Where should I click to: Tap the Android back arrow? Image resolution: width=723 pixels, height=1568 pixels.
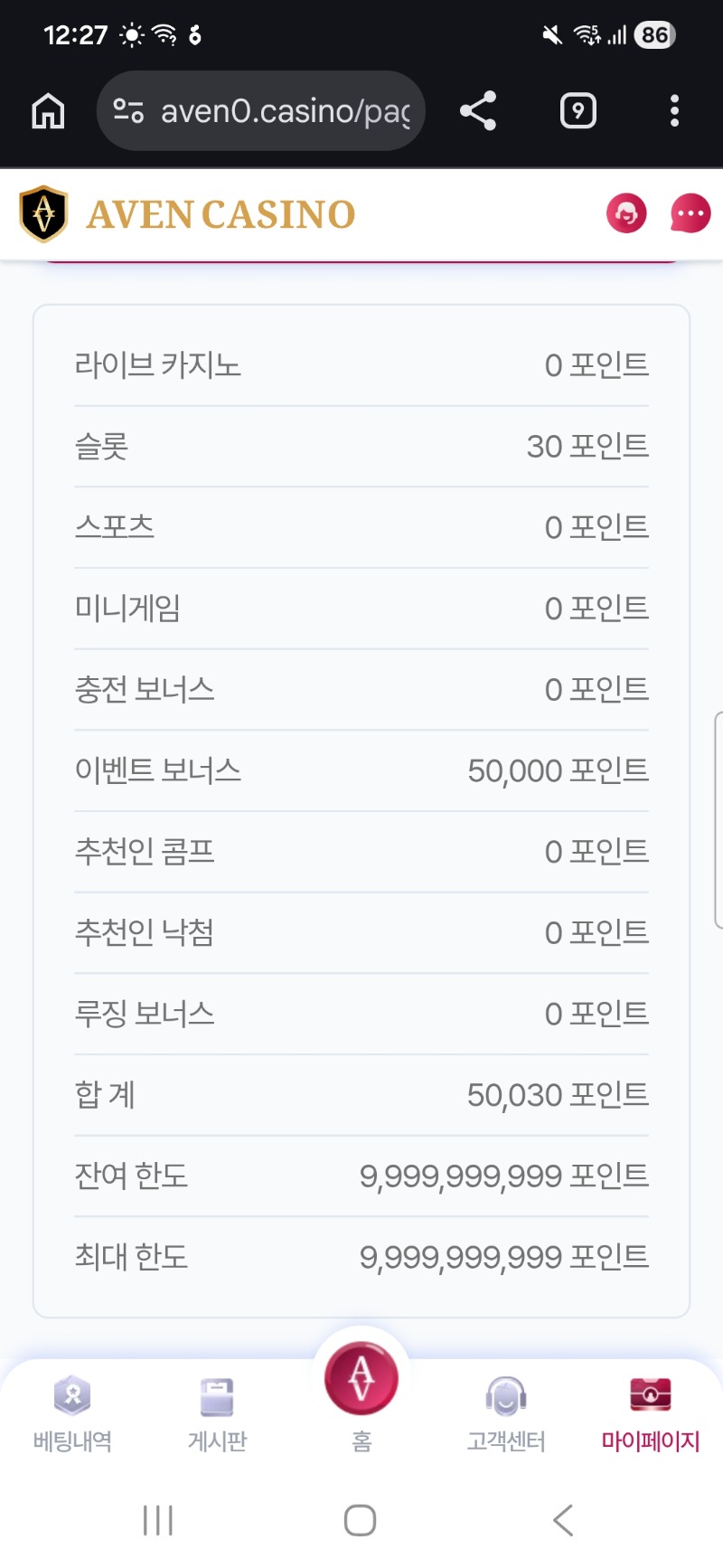[563, 1520]
